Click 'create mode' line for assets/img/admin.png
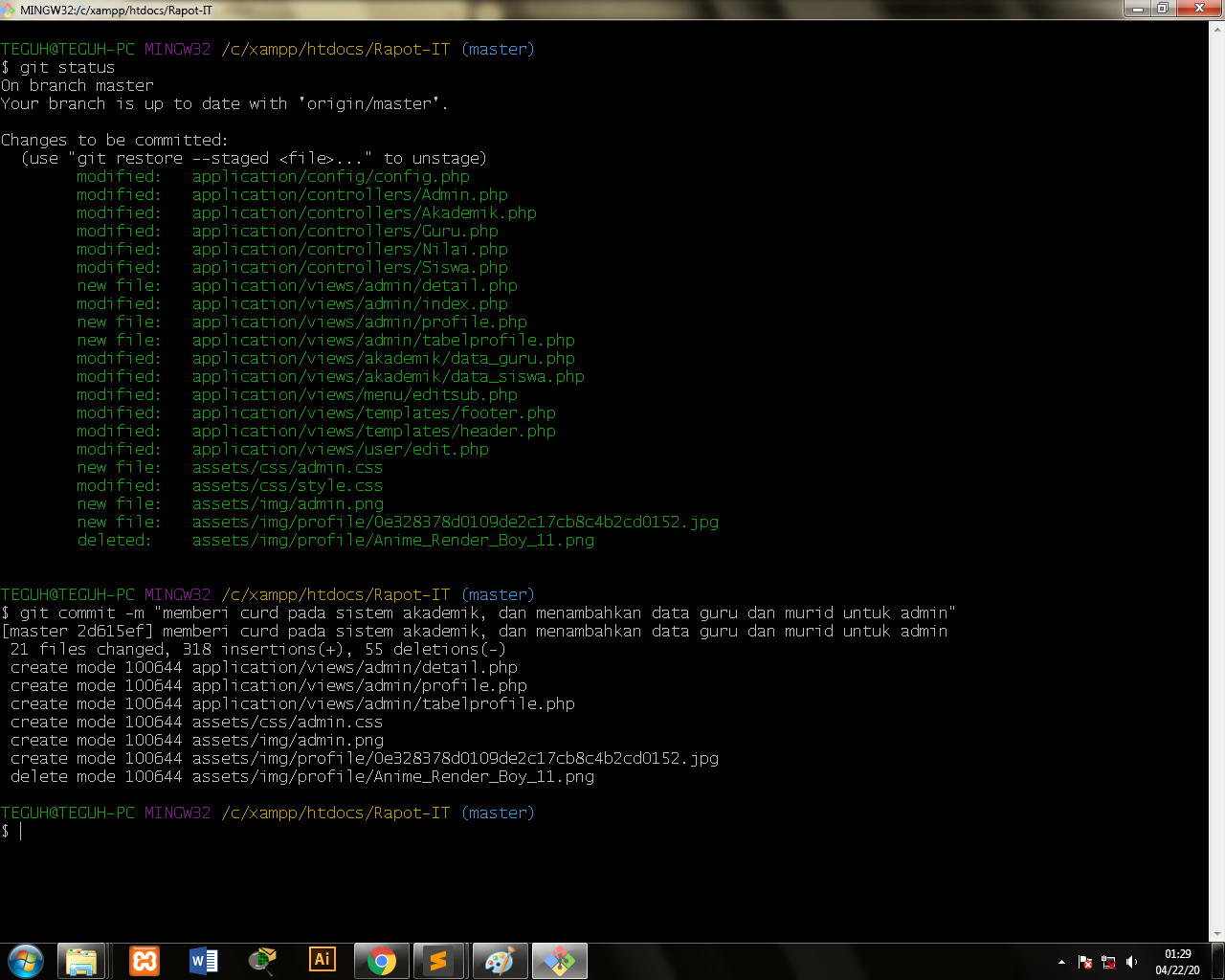This screenshot has height=980, width=1225. pyautogui.click(x=197, y=741)
